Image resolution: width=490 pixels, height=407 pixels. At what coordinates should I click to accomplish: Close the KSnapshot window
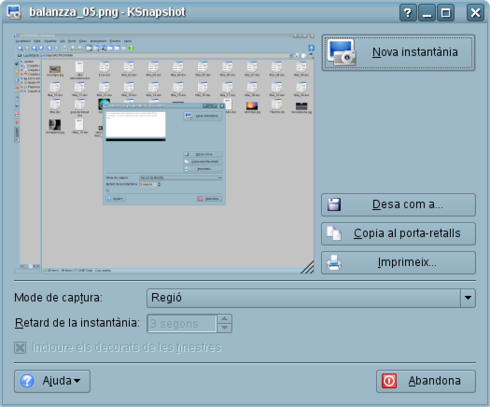475,13
